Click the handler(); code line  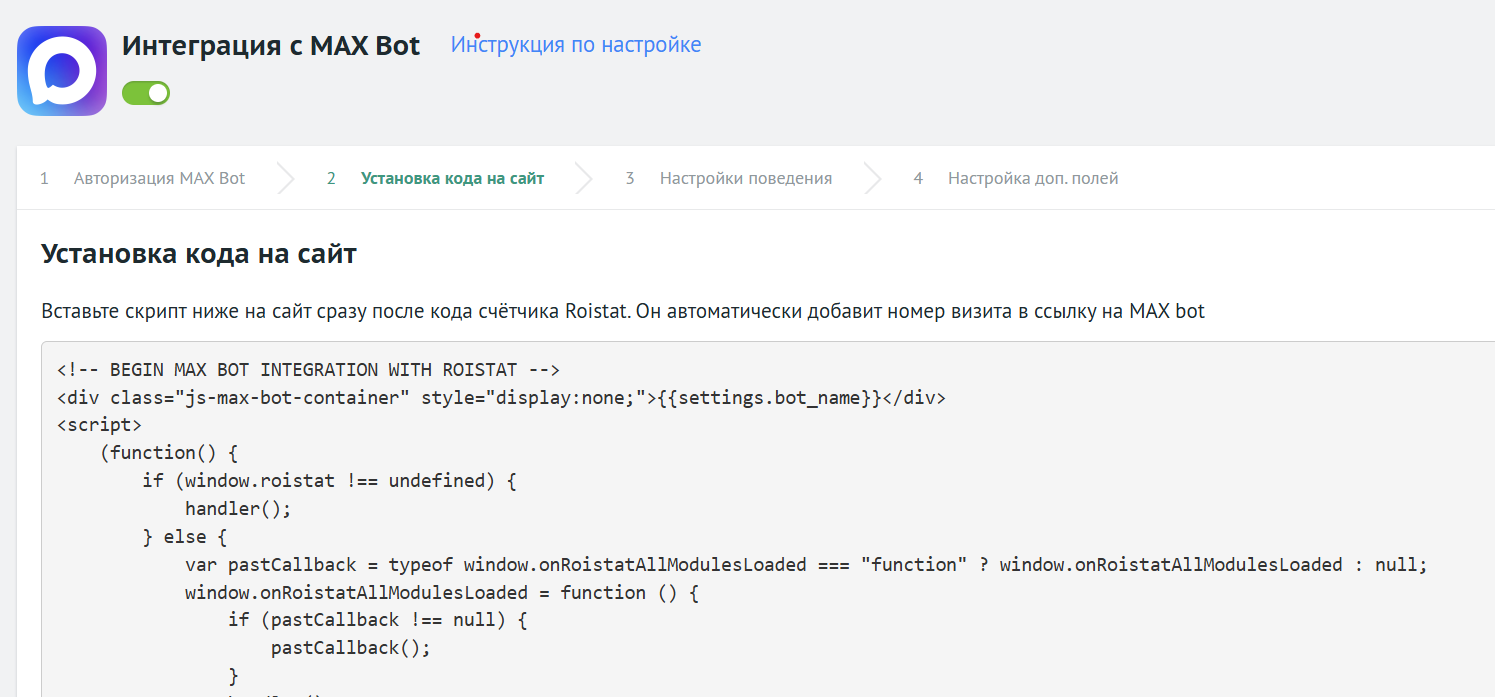click(x=238, y=509)
